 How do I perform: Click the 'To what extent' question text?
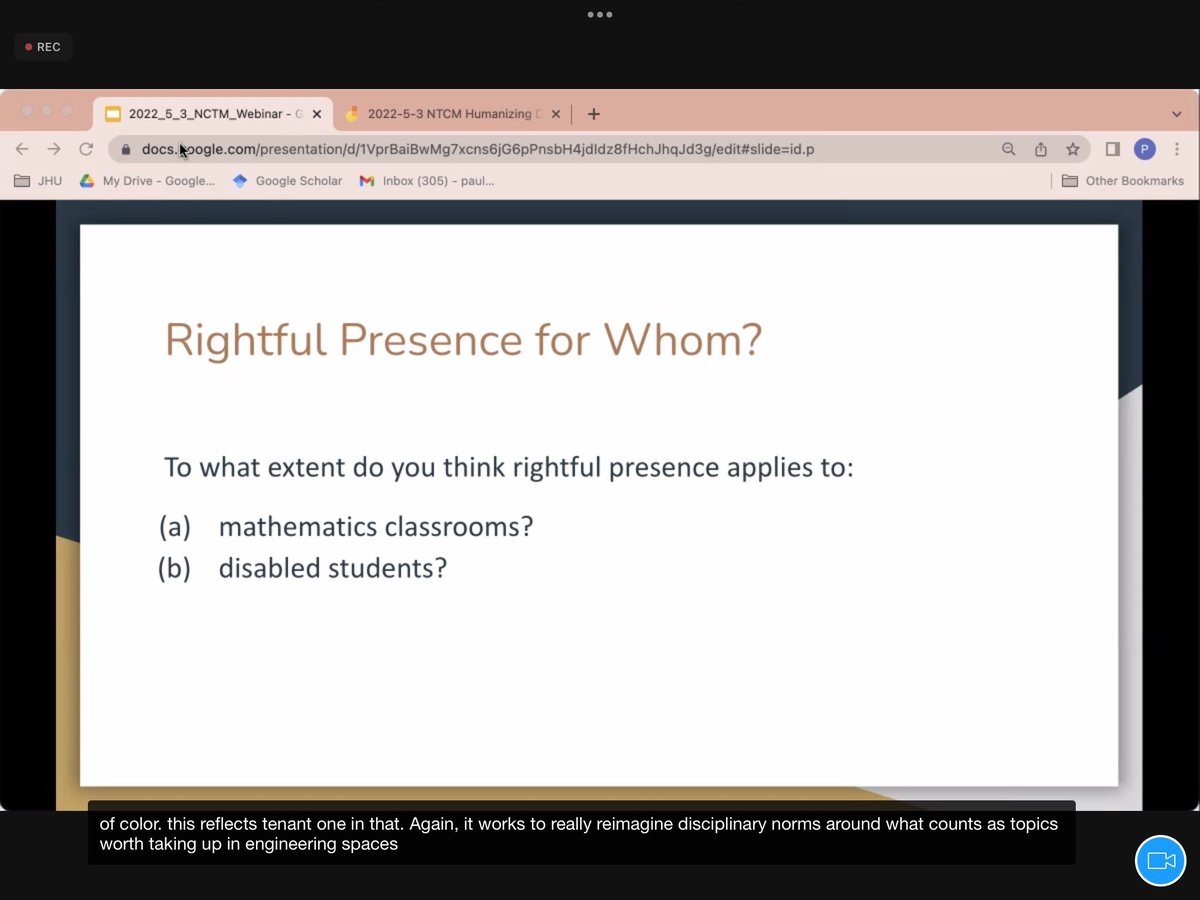click(x=508, y=467)
